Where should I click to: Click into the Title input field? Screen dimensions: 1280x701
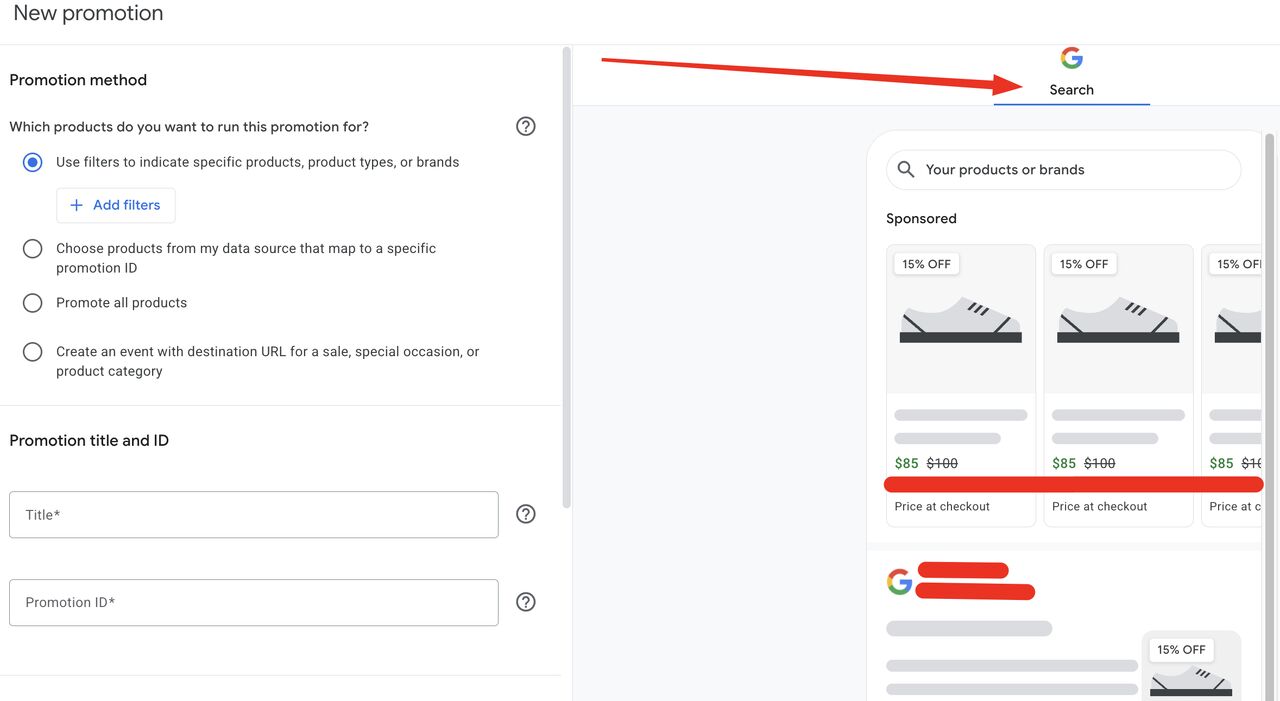tap(254, 515)
